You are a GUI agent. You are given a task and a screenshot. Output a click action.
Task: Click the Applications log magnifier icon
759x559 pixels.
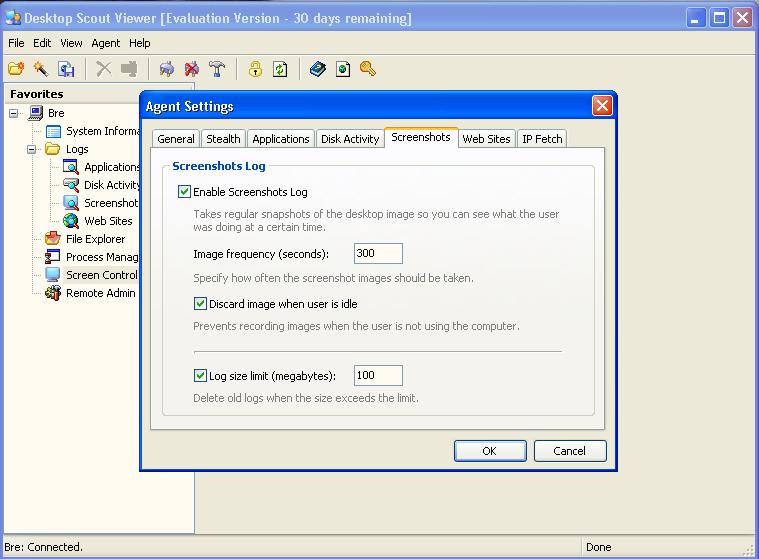(x=71, y=167)
